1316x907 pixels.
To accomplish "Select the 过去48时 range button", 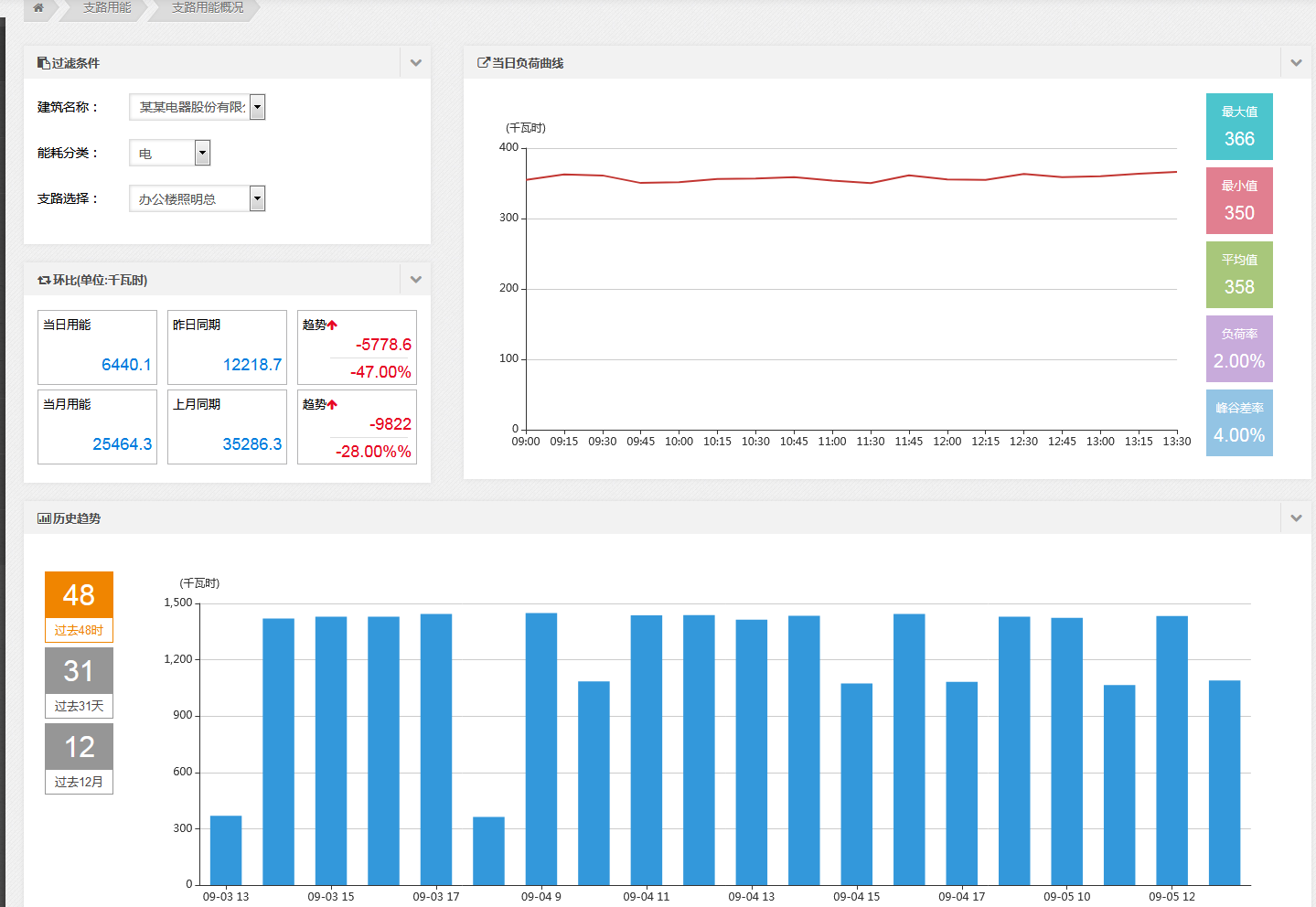I will (x=79, y=607).
